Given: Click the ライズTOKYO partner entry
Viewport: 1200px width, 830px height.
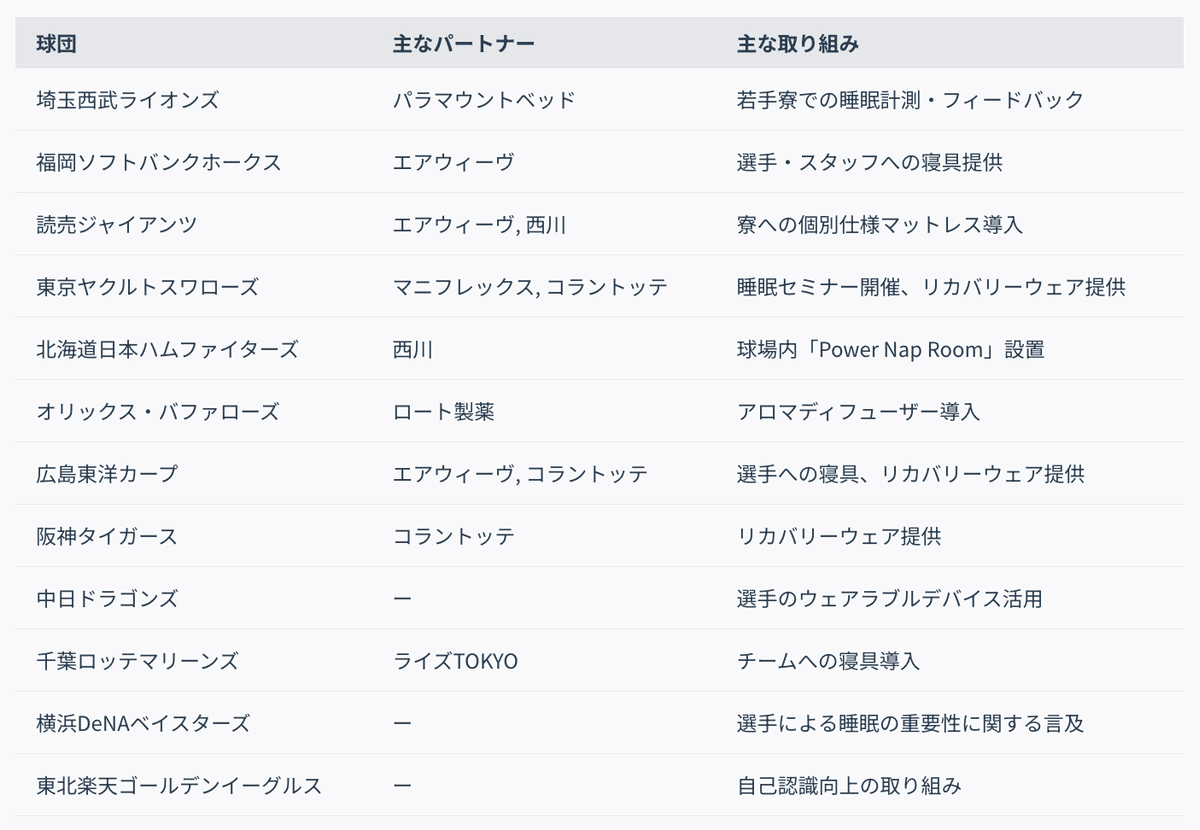Looking at the screenshot, I should click(455, 661).
